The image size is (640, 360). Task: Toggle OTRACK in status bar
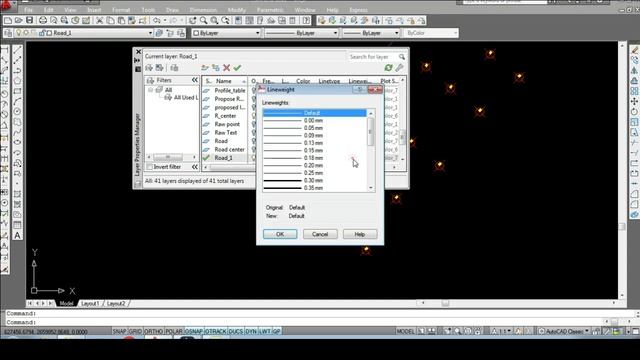(x=216, y=331)
